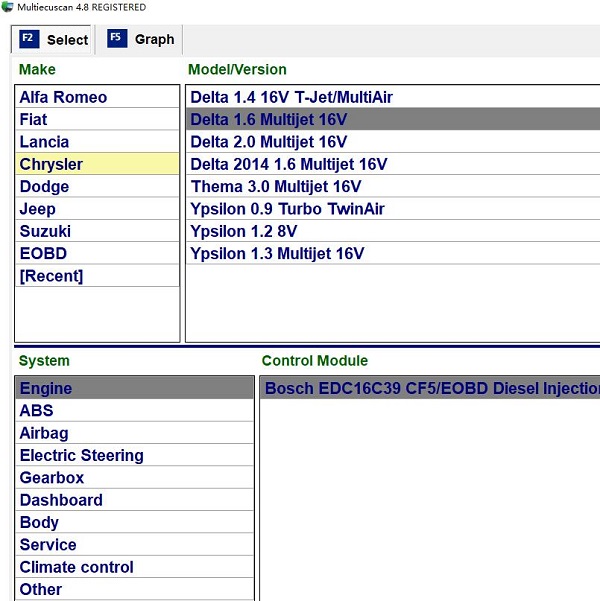Select Suzuki make

tap(97, 231)
